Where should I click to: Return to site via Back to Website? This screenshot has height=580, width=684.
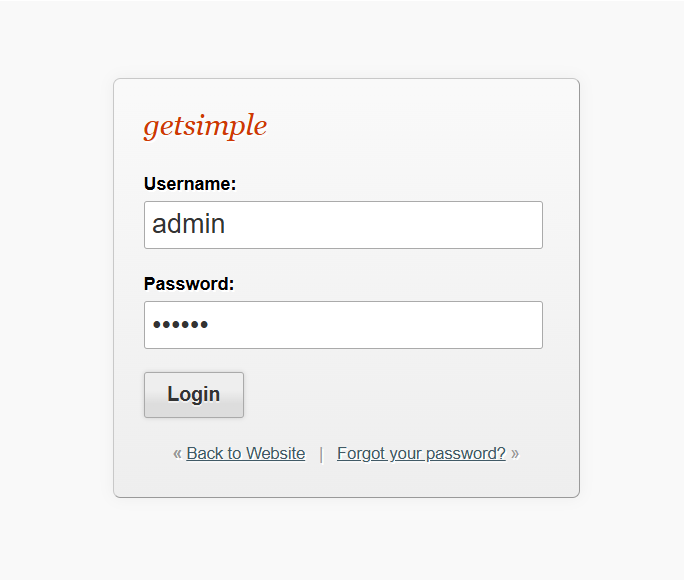click(245, 453)
